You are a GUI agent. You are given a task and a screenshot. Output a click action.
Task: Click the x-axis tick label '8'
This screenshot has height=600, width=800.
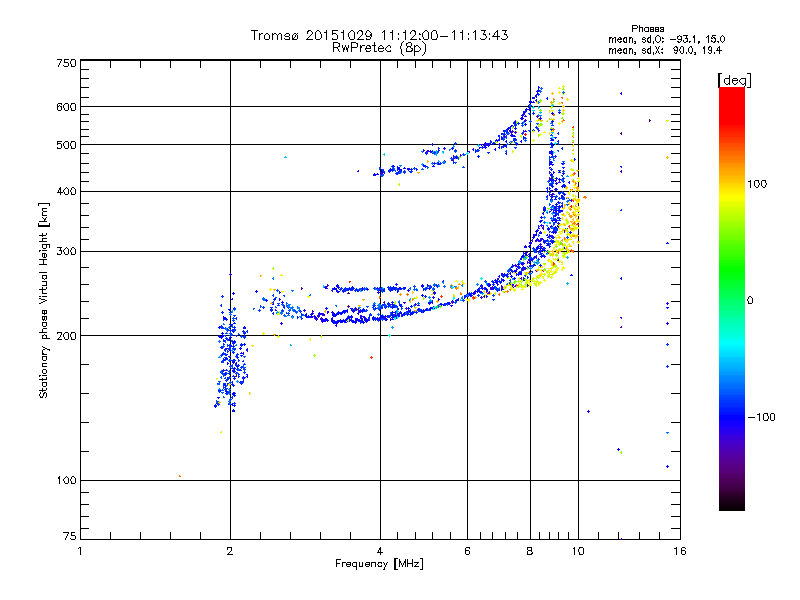coord(530,551)
